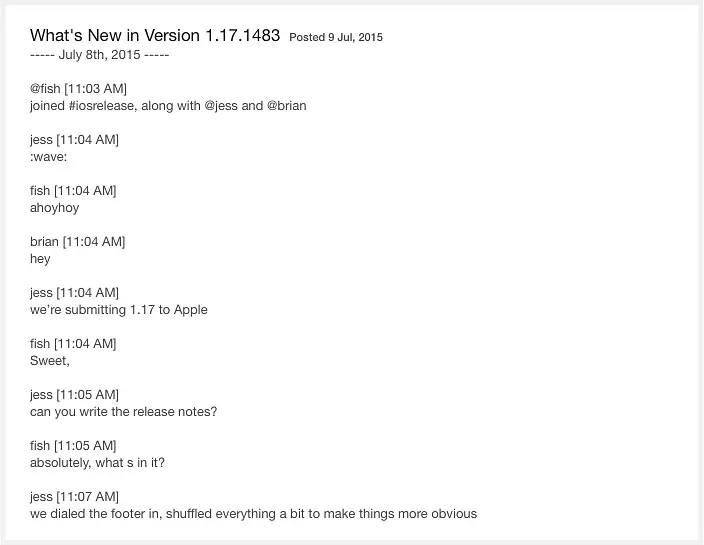
Task: Click the "@fish [11:03 AM]" message header
Action: tap(79, 88)
